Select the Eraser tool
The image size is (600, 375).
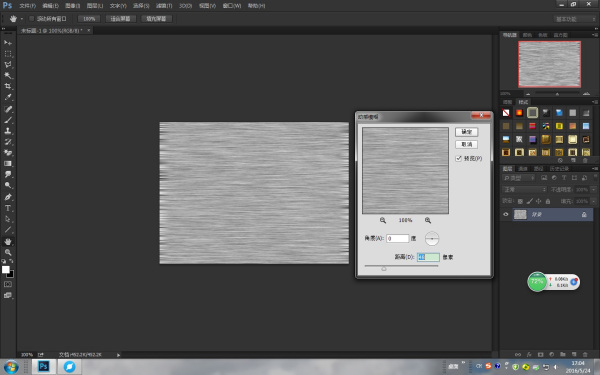tap(8, 153)
